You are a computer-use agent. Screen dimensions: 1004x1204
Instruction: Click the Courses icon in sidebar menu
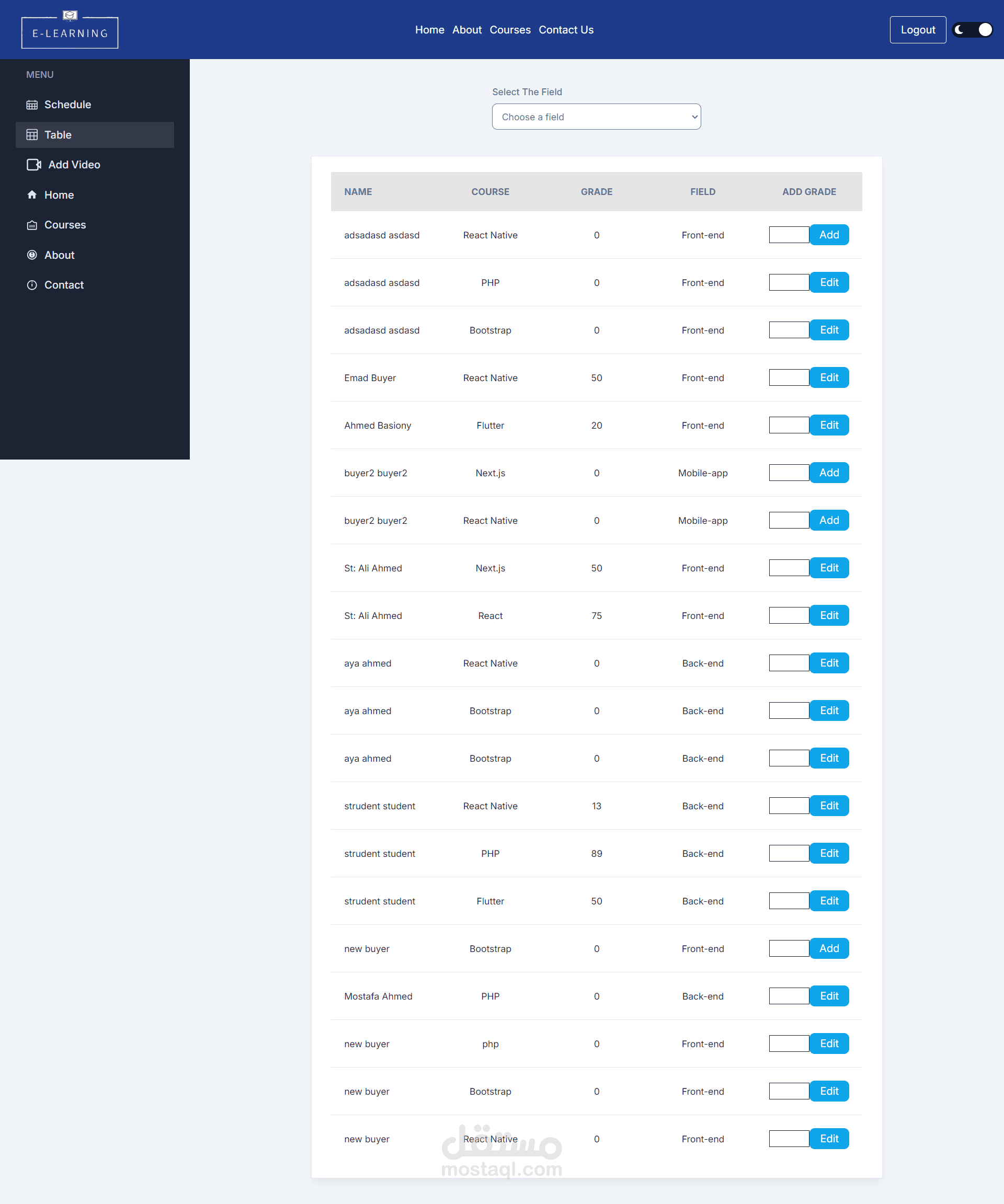coord(32,225)
